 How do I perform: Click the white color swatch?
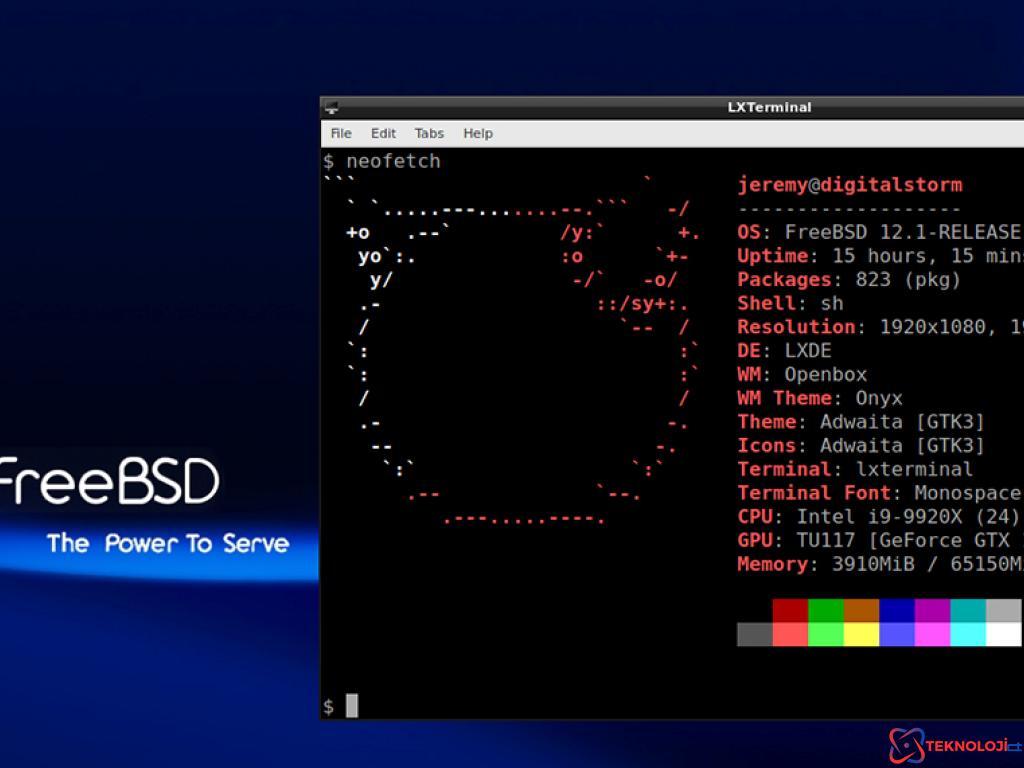(1003, 634)
